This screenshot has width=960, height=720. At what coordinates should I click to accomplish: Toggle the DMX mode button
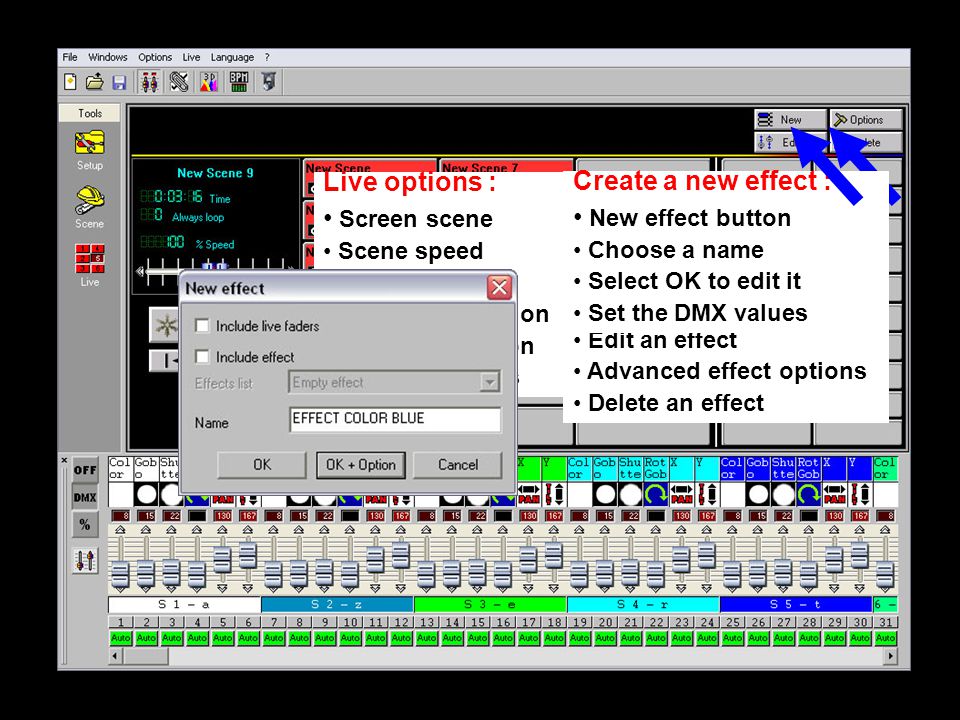85,498
